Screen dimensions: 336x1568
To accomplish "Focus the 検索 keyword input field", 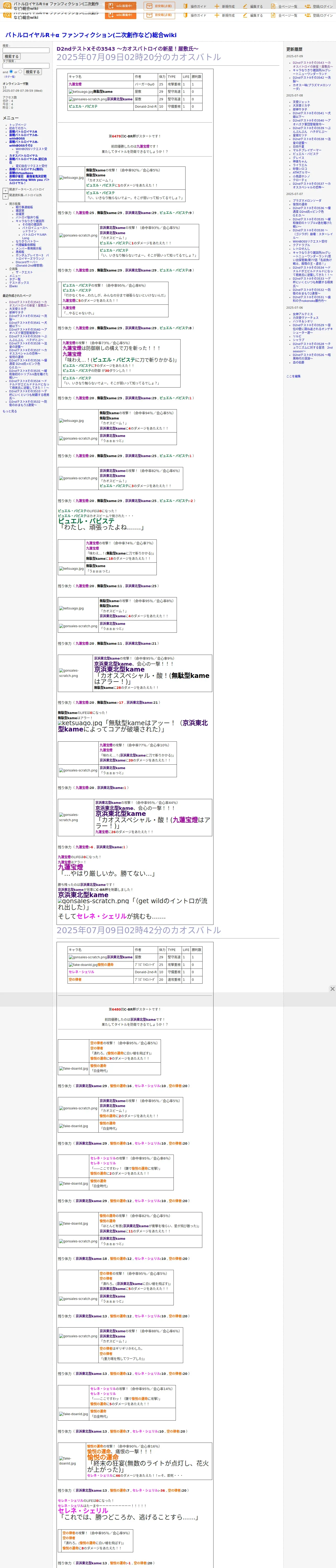I will coord(26,50).
